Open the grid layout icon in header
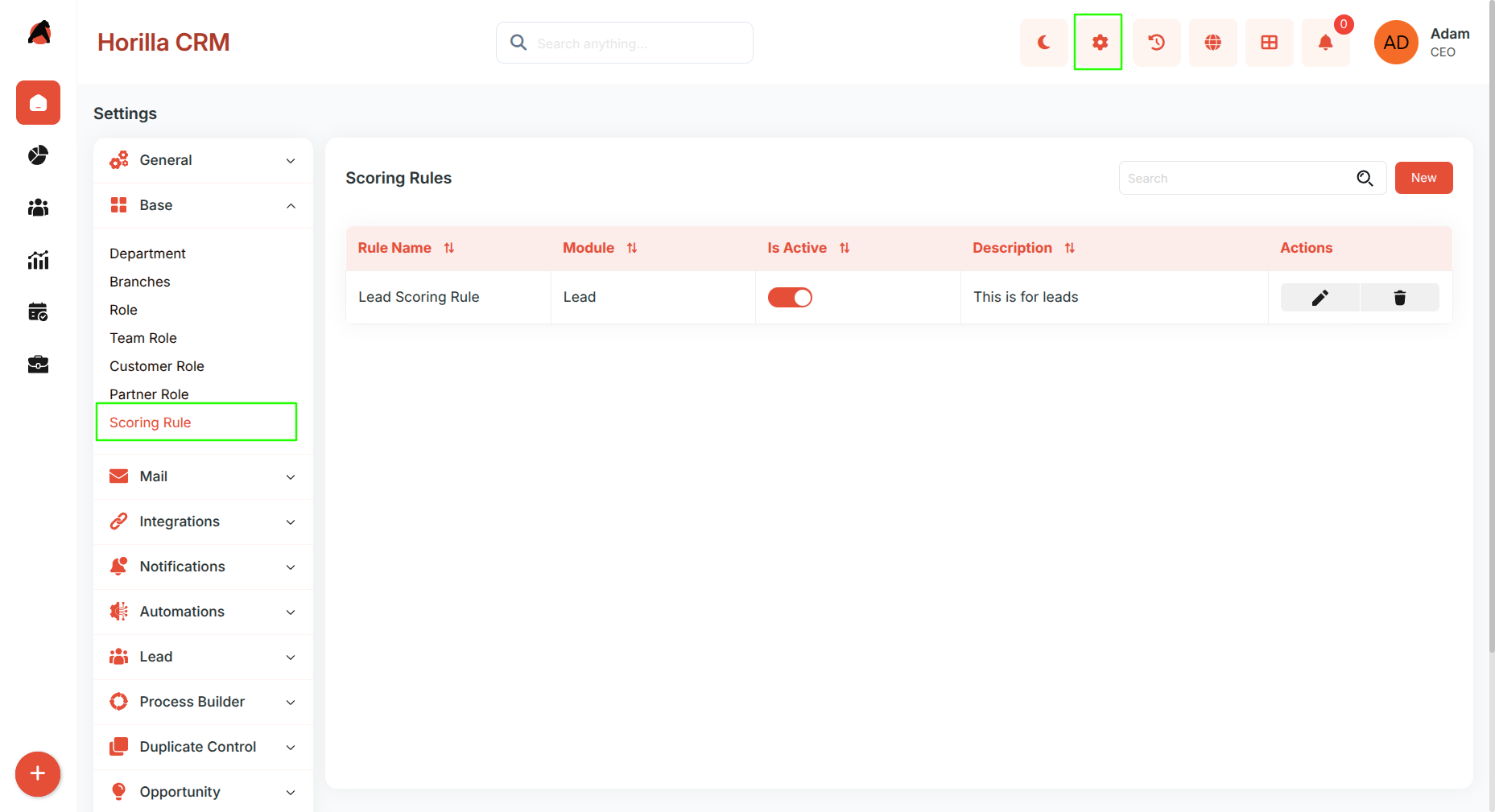1495x812 pixels. [x=1269, y=43]
